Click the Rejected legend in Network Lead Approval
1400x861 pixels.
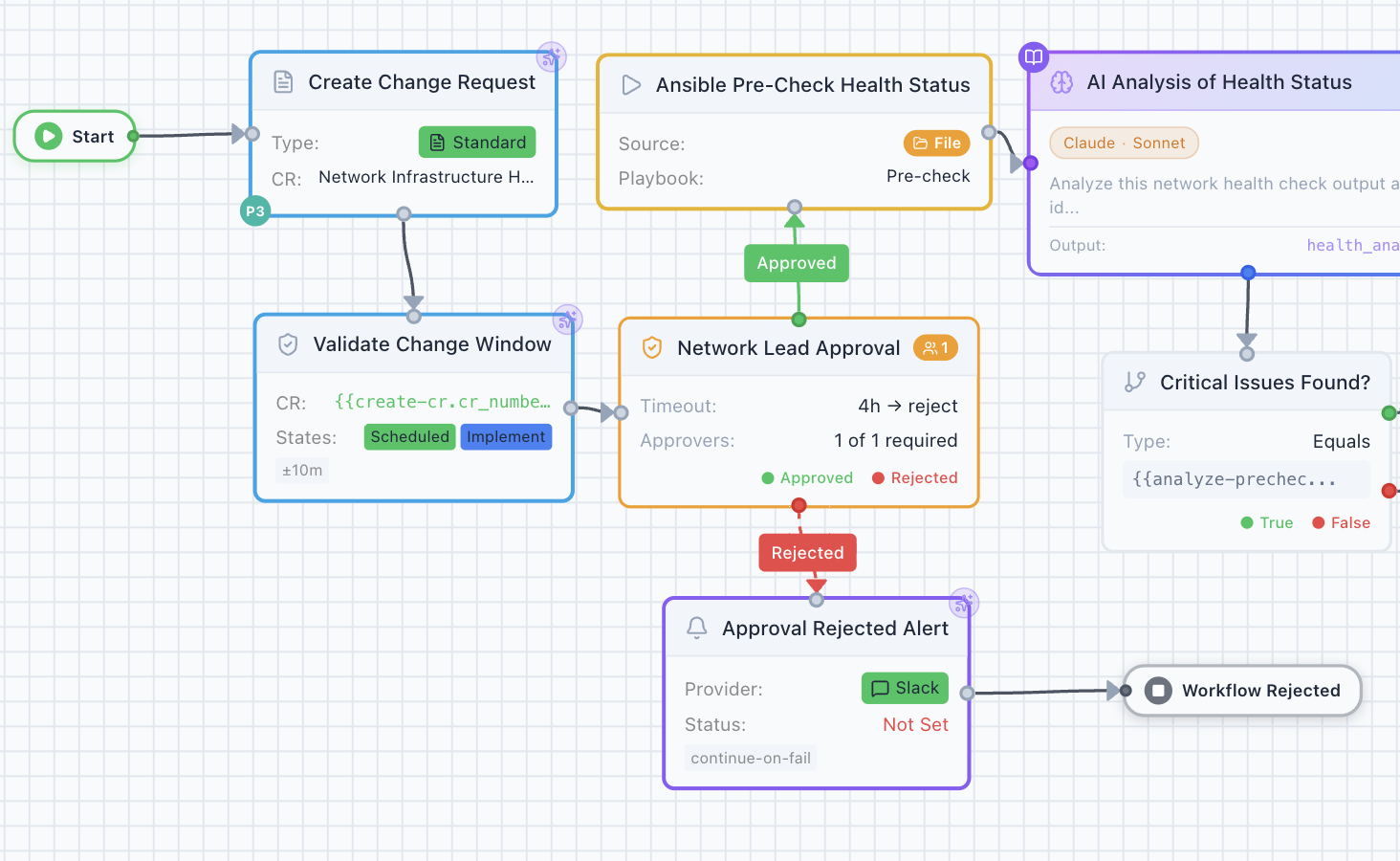914,478
